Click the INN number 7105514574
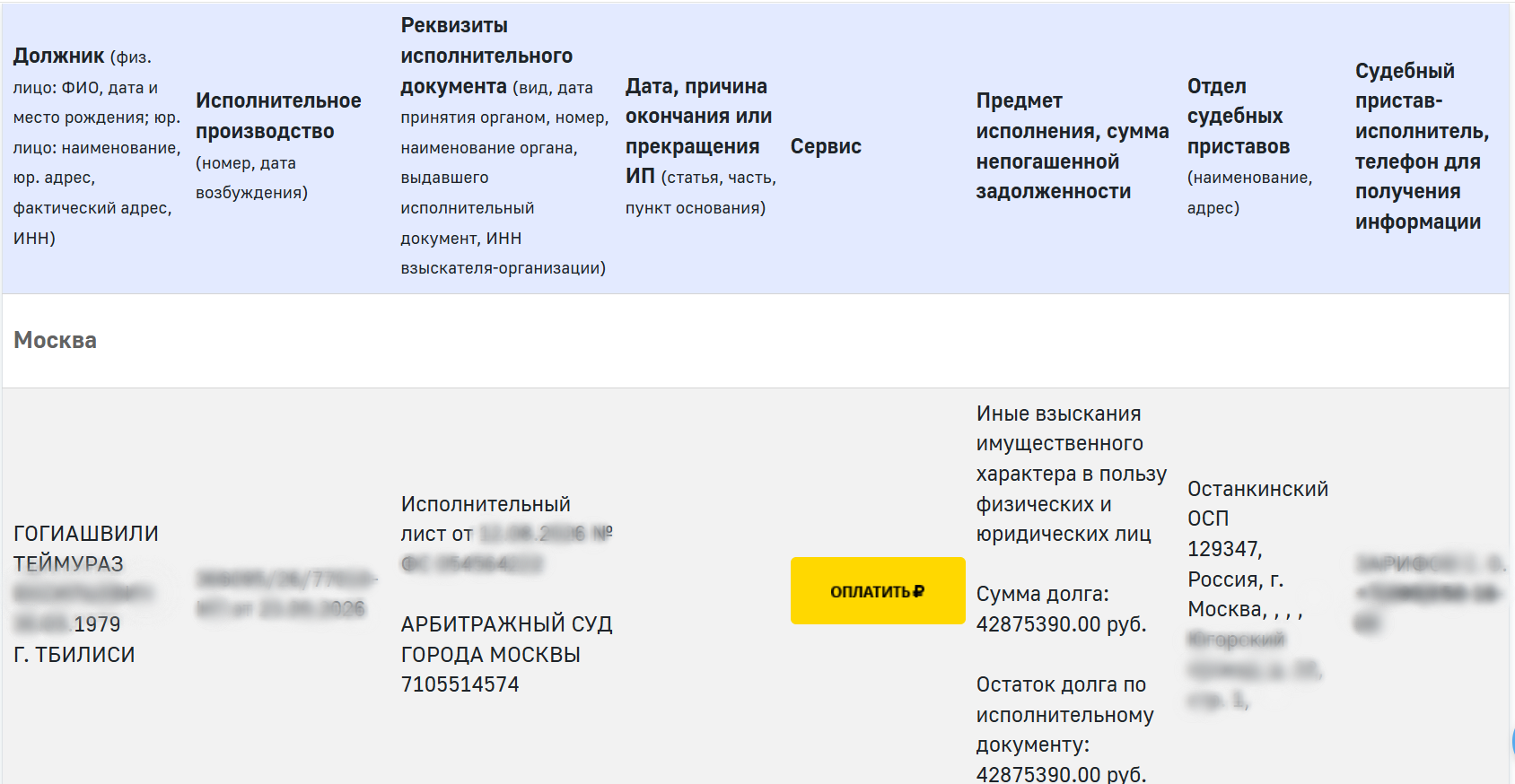1515x784 pixels. pos(460,684)
